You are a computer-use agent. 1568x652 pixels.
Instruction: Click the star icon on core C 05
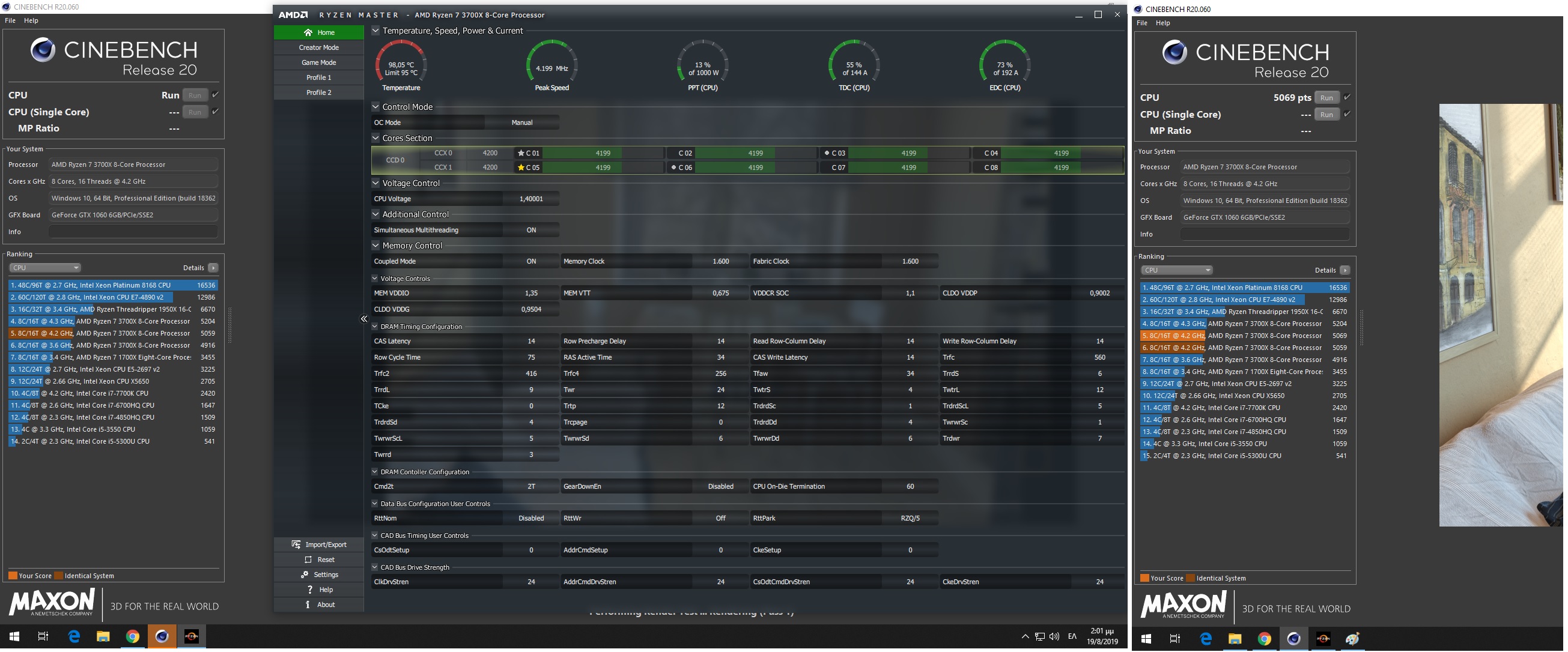(520, 168)
